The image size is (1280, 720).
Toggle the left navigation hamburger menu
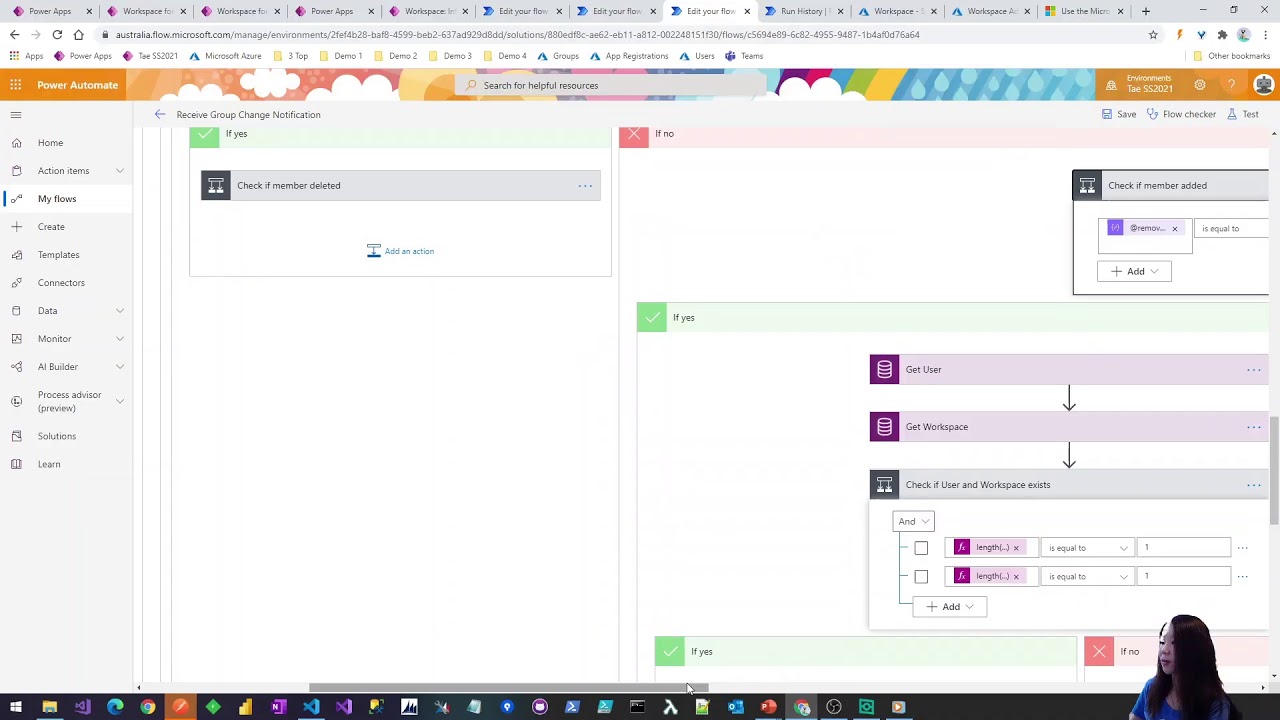16,115
